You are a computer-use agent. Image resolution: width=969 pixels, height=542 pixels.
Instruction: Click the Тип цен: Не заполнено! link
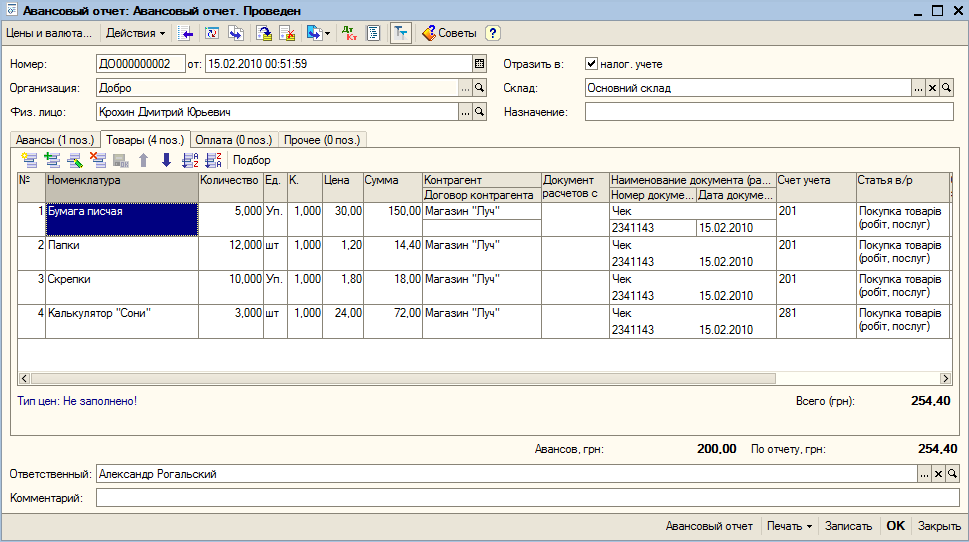77,401
